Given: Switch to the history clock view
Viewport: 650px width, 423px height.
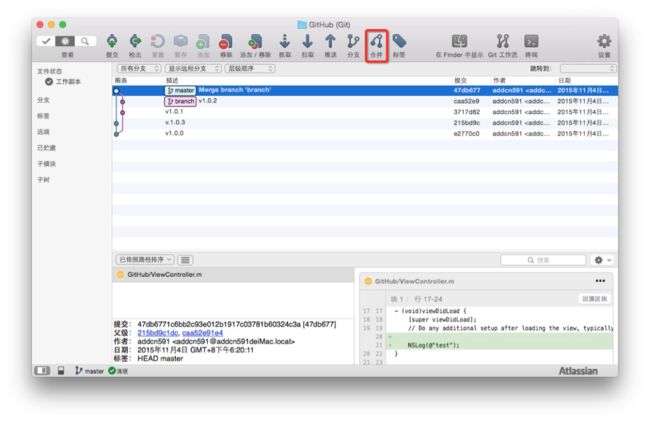Looking at the screenshot, I should pos(65,41).
